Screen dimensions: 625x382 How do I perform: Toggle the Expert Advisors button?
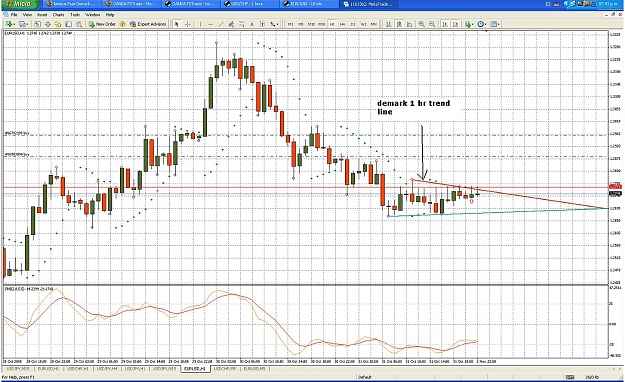tap(148, 24)
